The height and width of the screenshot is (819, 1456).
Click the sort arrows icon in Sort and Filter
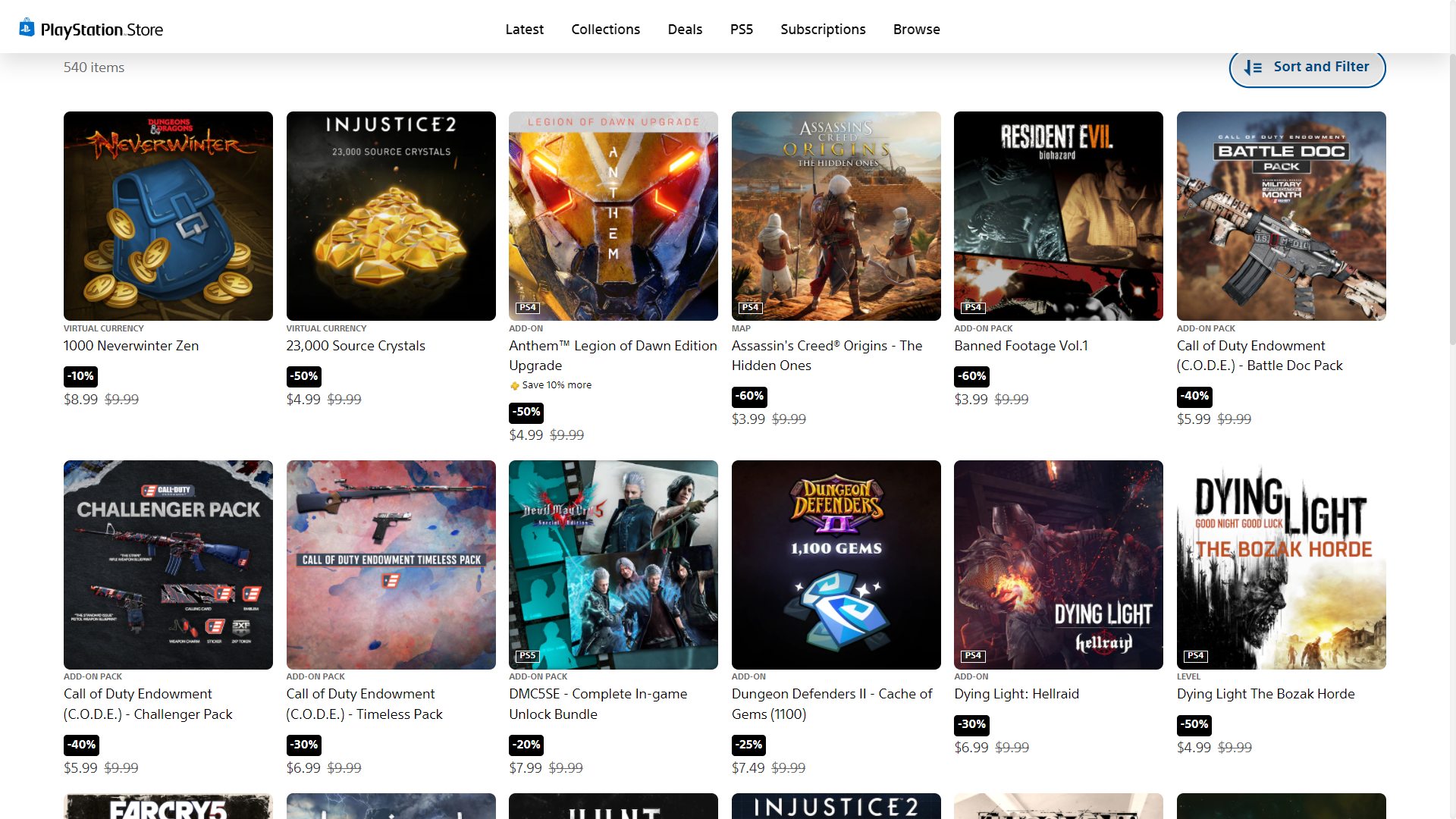(x=1253, y=67)
